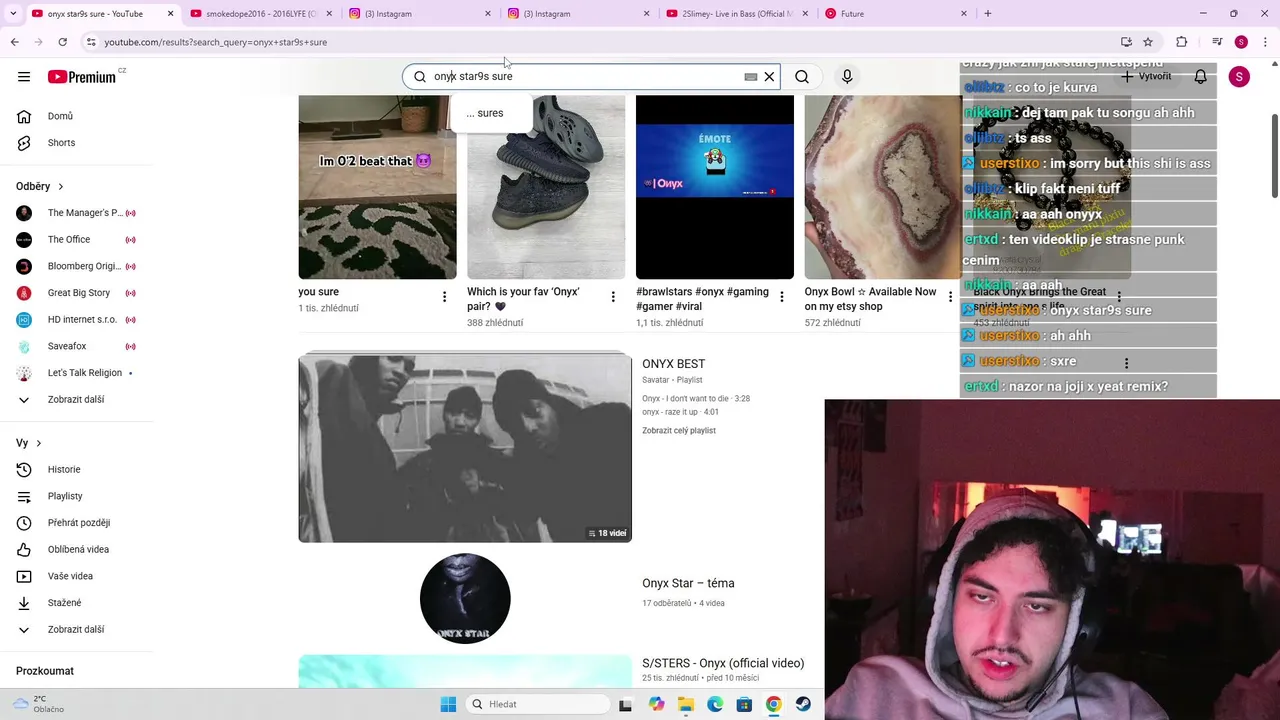Open Microsoft Edge from the taskbar

pyautogui.click(x=715, y=704)
